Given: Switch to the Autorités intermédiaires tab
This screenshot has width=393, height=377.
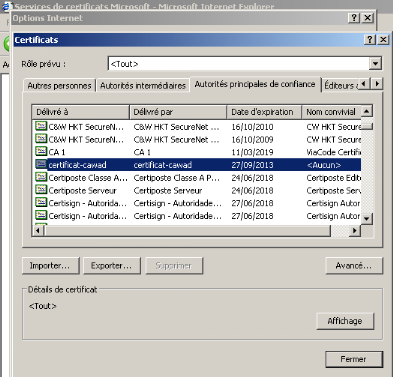Looking at the screenshot, I should click(143, 86).
